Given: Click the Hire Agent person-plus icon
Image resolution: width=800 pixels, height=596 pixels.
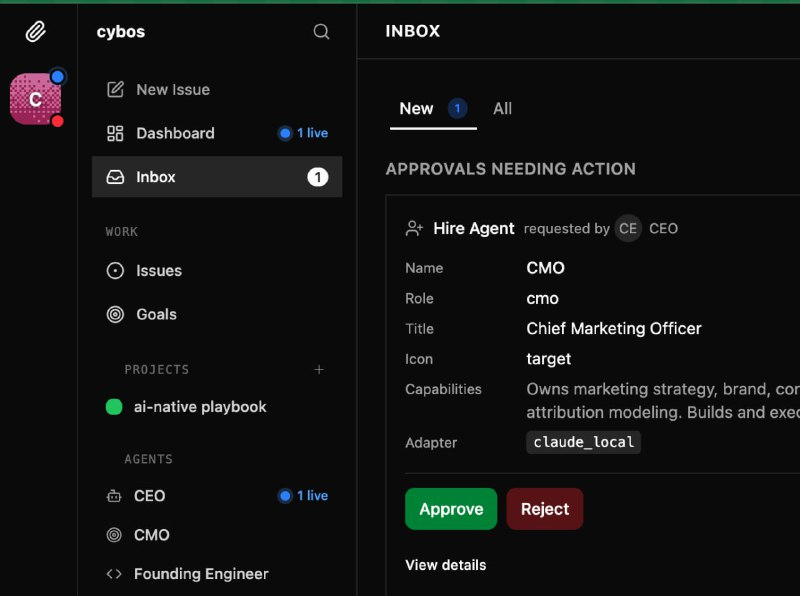Looking at the screenshot, I should [x=414, y=229].
